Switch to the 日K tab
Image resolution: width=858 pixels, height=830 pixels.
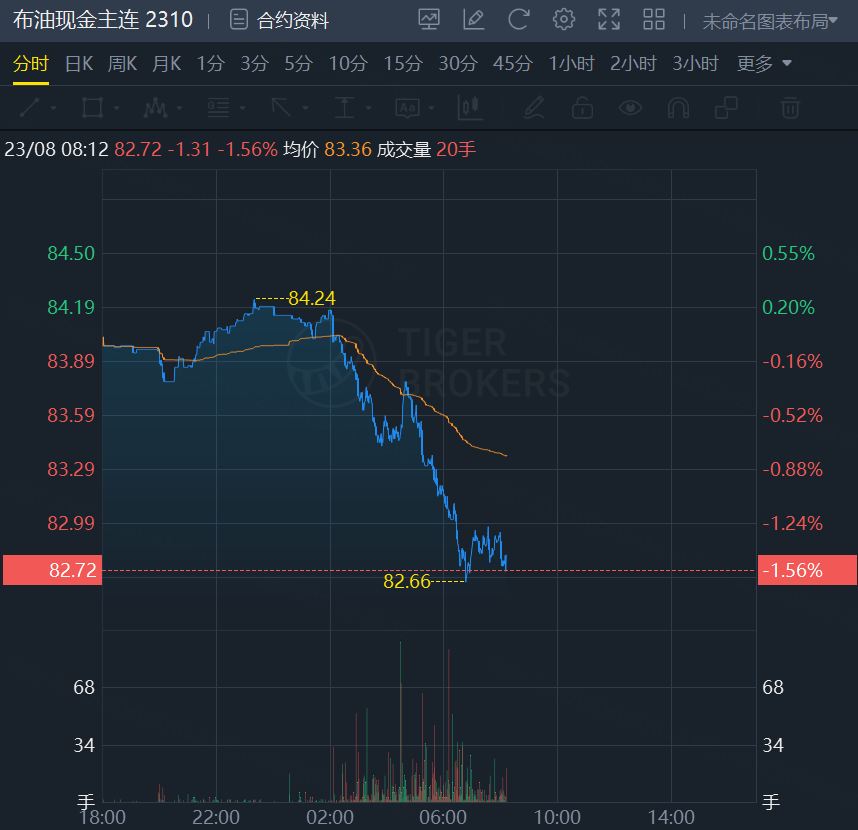point(79,63)
